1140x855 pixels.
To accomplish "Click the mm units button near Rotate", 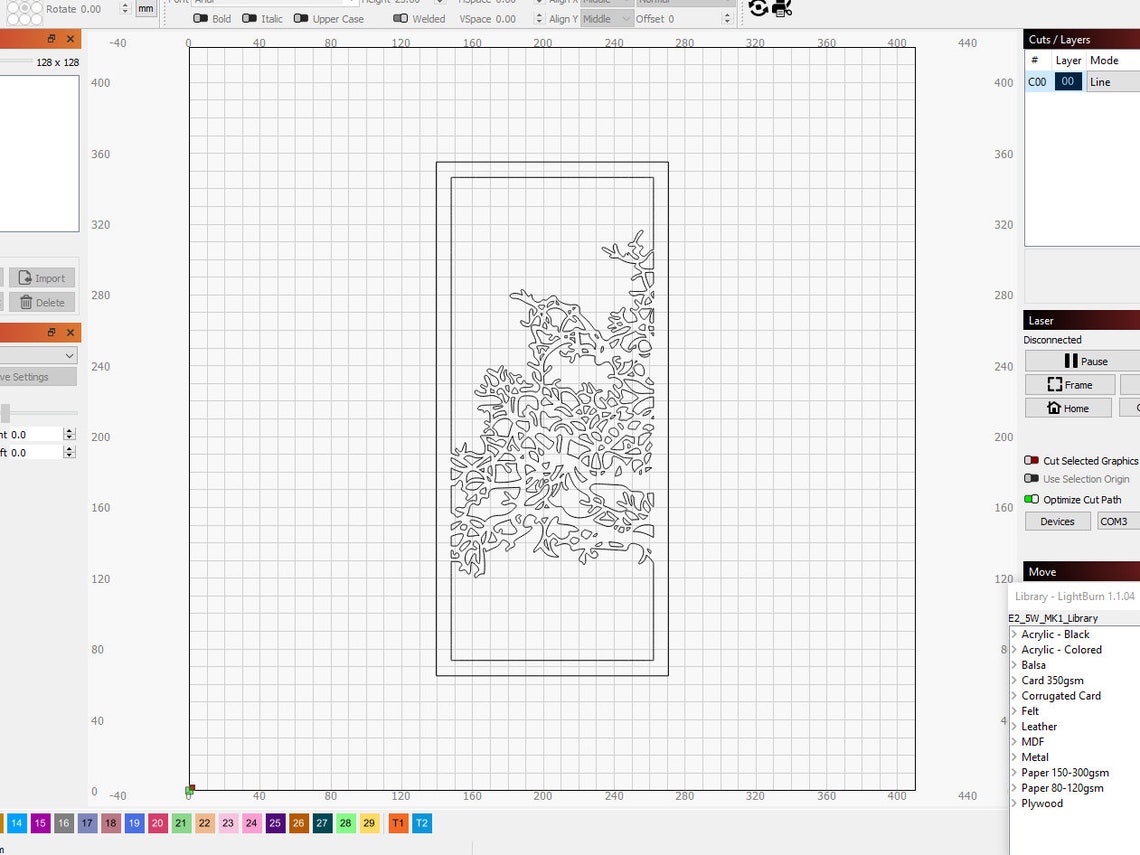I will click(146, 8).
